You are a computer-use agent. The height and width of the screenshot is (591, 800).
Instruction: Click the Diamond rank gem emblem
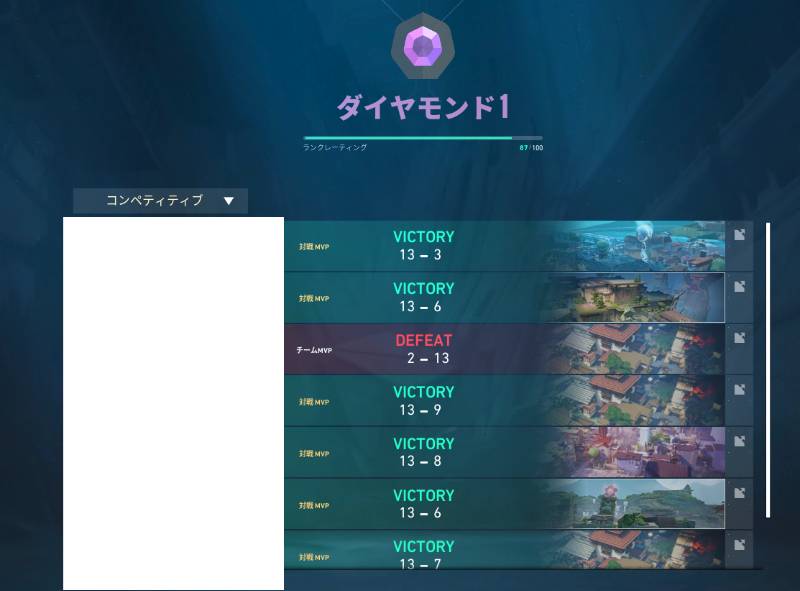[422, 47]
